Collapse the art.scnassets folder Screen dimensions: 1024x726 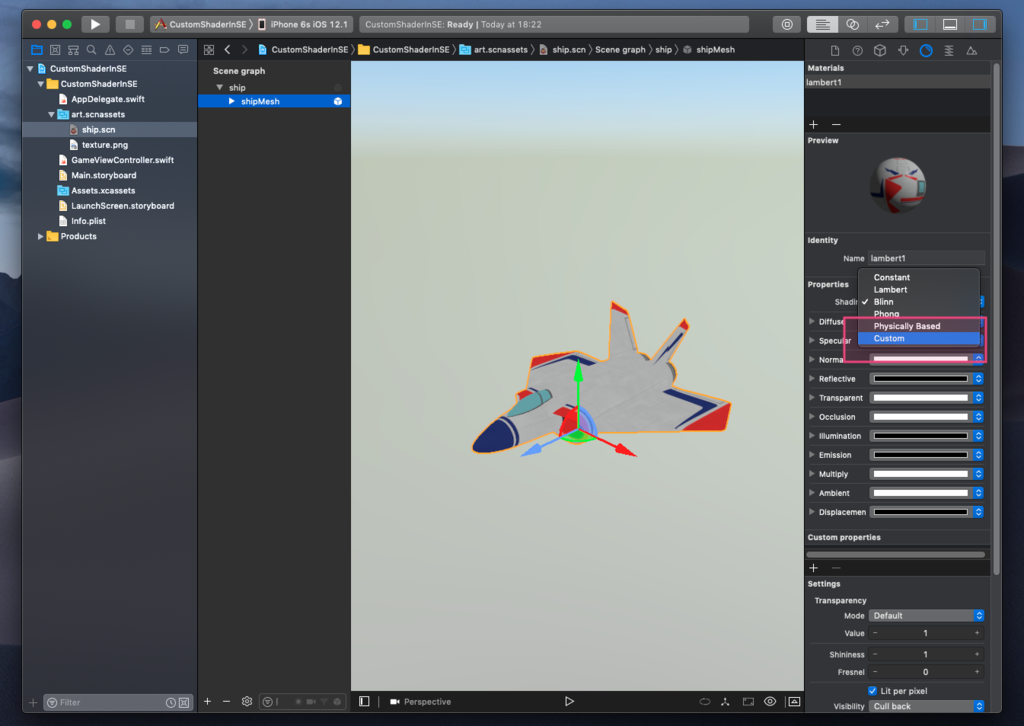(x=51, y=114)
